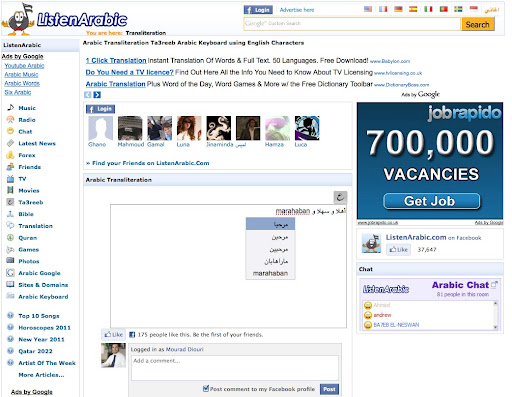The width and height of the screenshot is (512, 397).
Task: Open the Friends menu item
Action: tap(30, 167)
